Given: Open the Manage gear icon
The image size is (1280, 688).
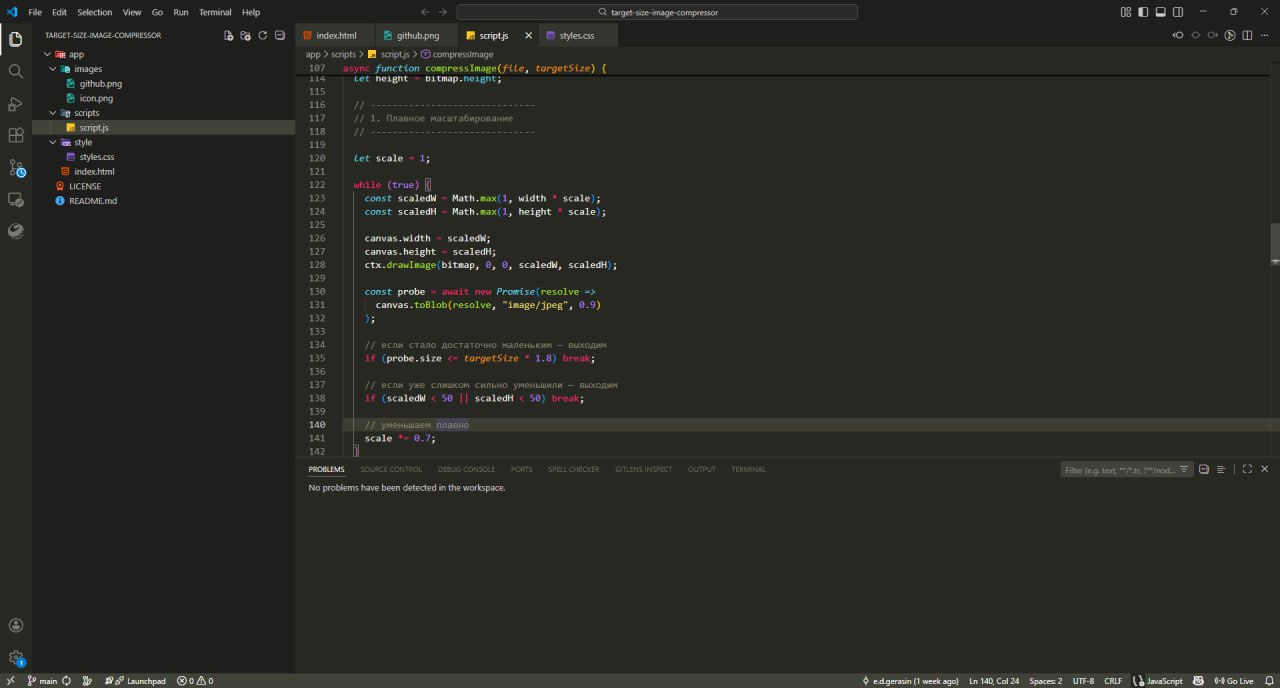Looking at the screenshot, I should pos(15,658).
